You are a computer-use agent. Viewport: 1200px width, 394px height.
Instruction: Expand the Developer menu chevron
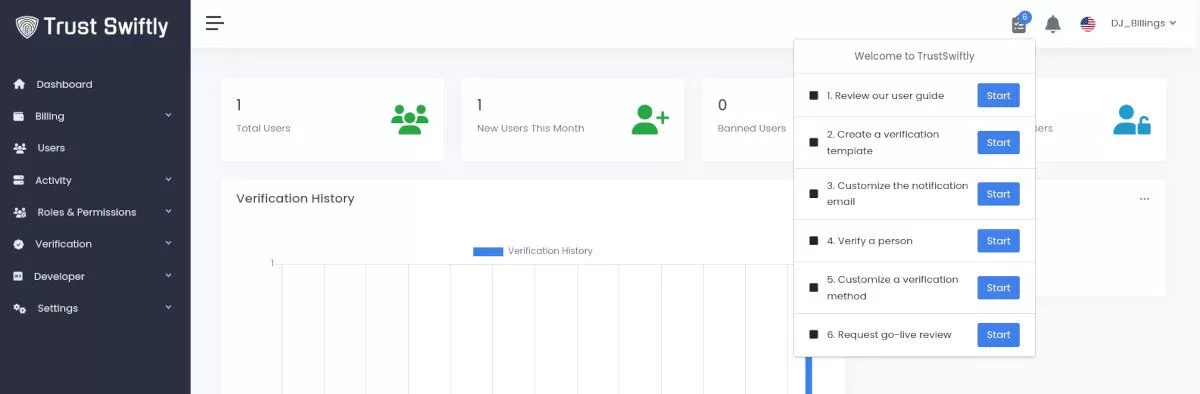tap(168, 275)
